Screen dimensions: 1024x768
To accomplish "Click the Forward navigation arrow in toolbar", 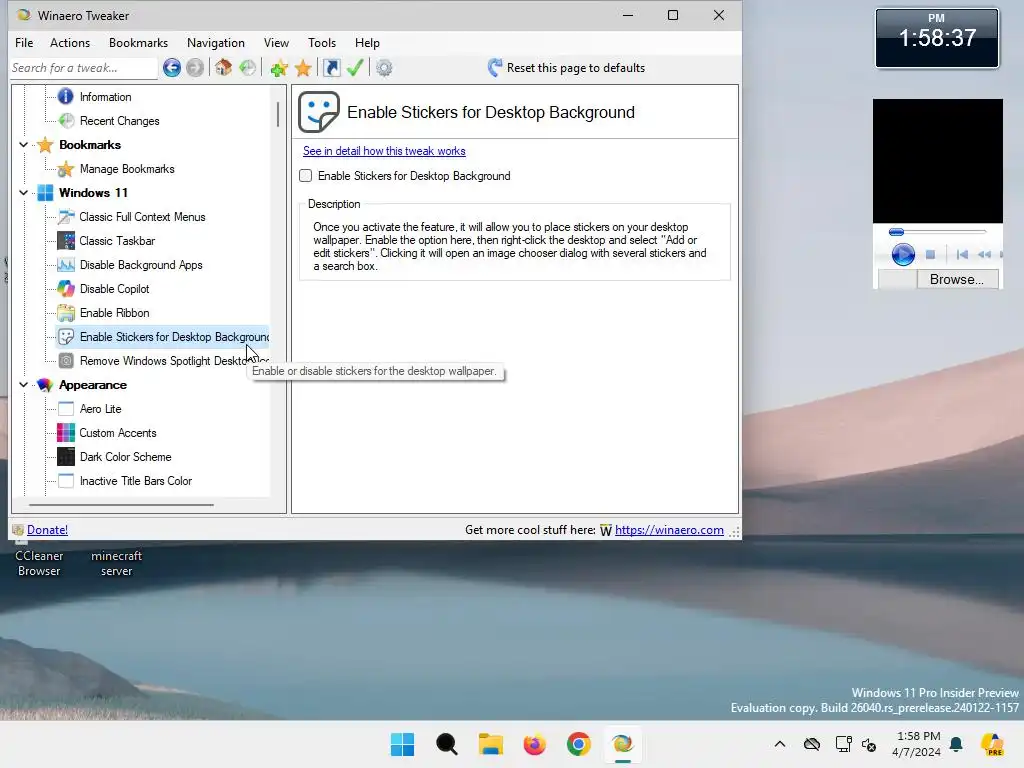I will pos(195,67).
